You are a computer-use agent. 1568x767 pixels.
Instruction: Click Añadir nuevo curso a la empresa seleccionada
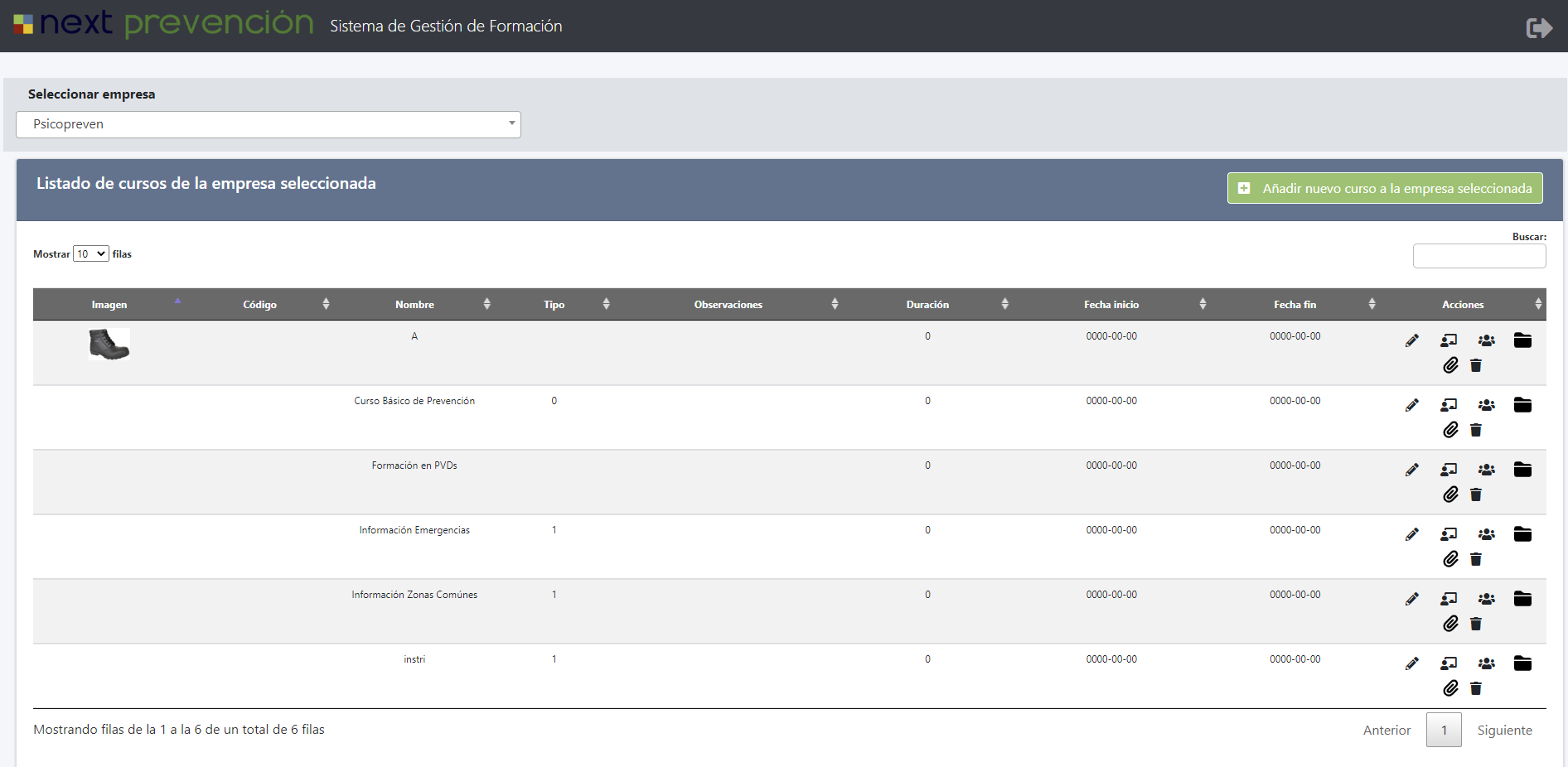tap(1385, 188)
